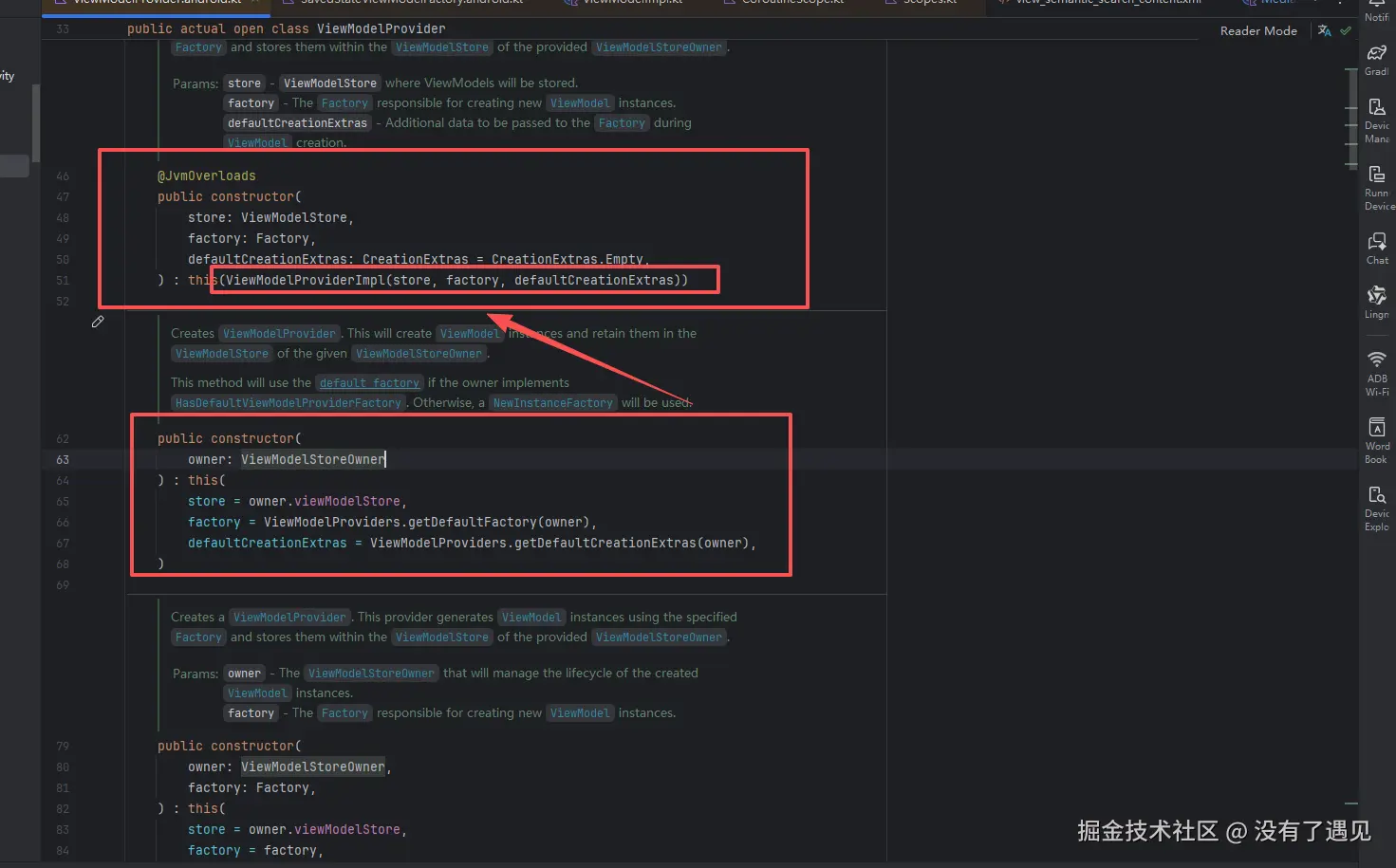Click 'defaultCreationExtras' parameter name in docs
This screenshot has width=1396, height=868.
(x=297, y=123)
